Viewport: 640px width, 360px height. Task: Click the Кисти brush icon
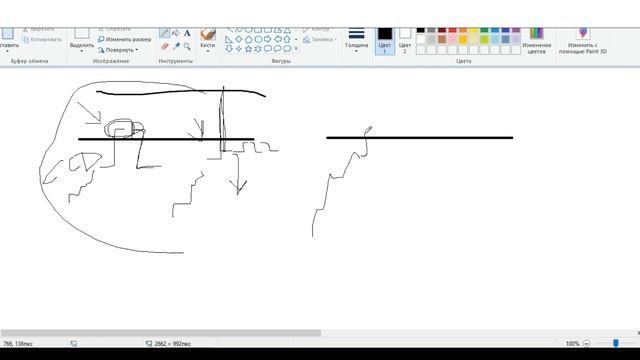click(x=208, y=34)
